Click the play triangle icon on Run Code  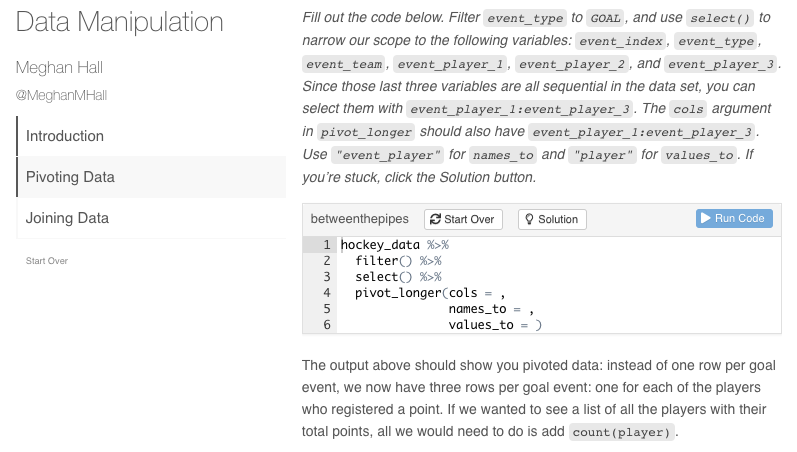tap(706, 218)
